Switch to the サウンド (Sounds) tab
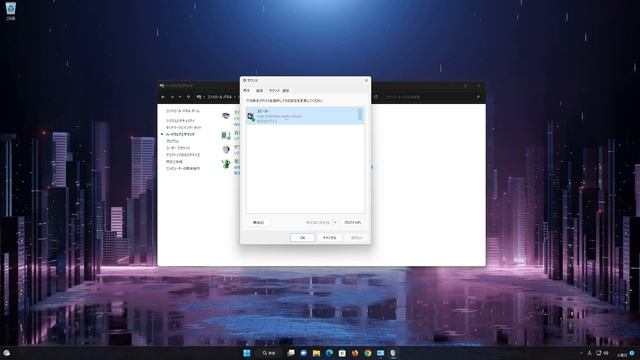Image resolution: width=640 pixels, height=360 pixels. click(x=274, y=90)
